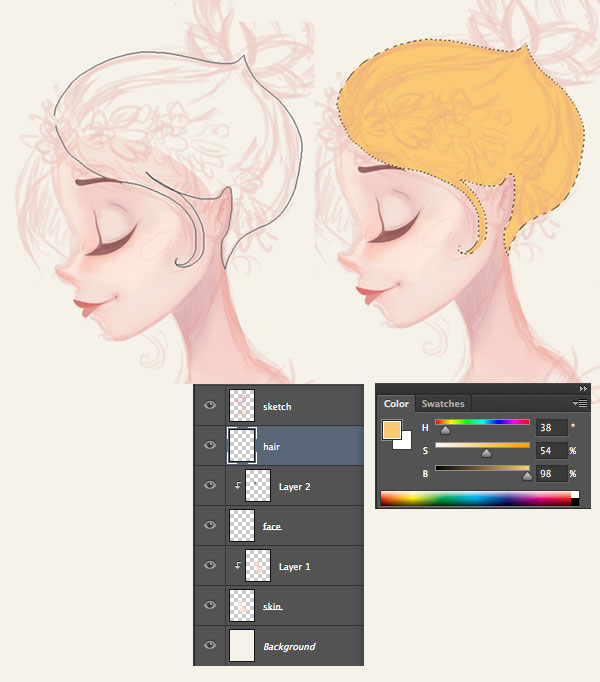Open the Color panel flyout menu

tap(581, 403)
